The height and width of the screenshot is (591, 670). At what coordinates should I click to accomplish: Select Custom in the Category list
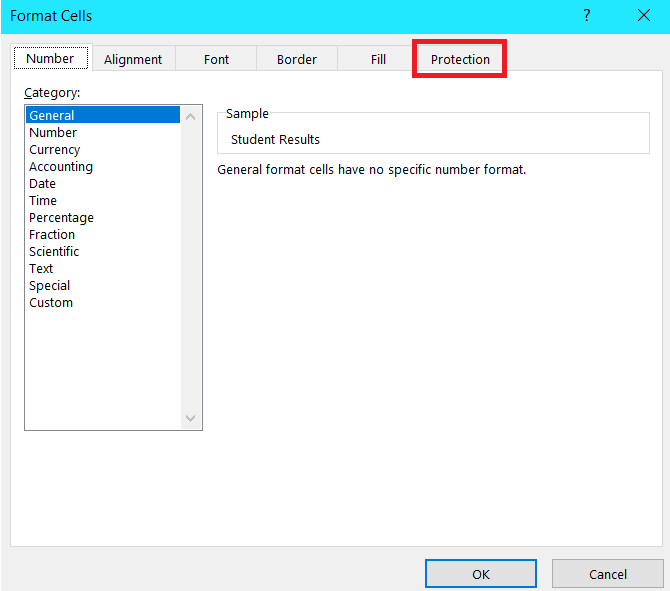click(x=51, y=302)
